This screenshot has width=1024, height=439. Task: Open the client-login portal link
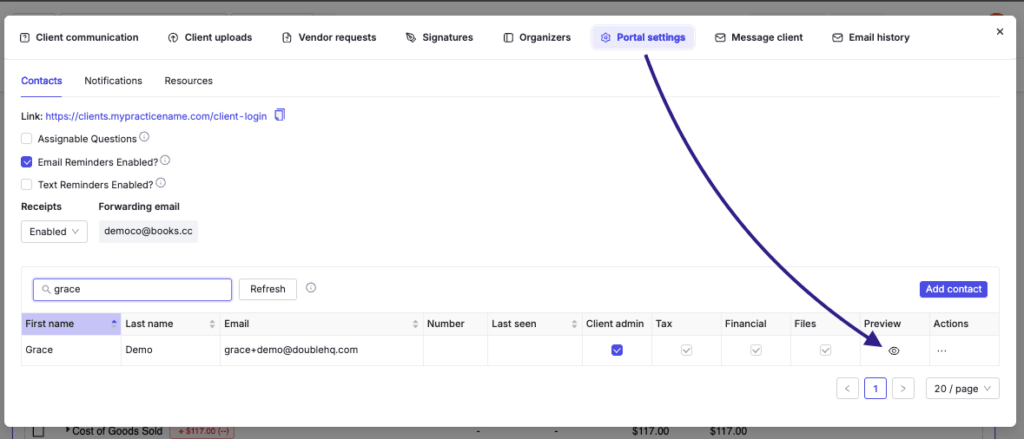156,116
